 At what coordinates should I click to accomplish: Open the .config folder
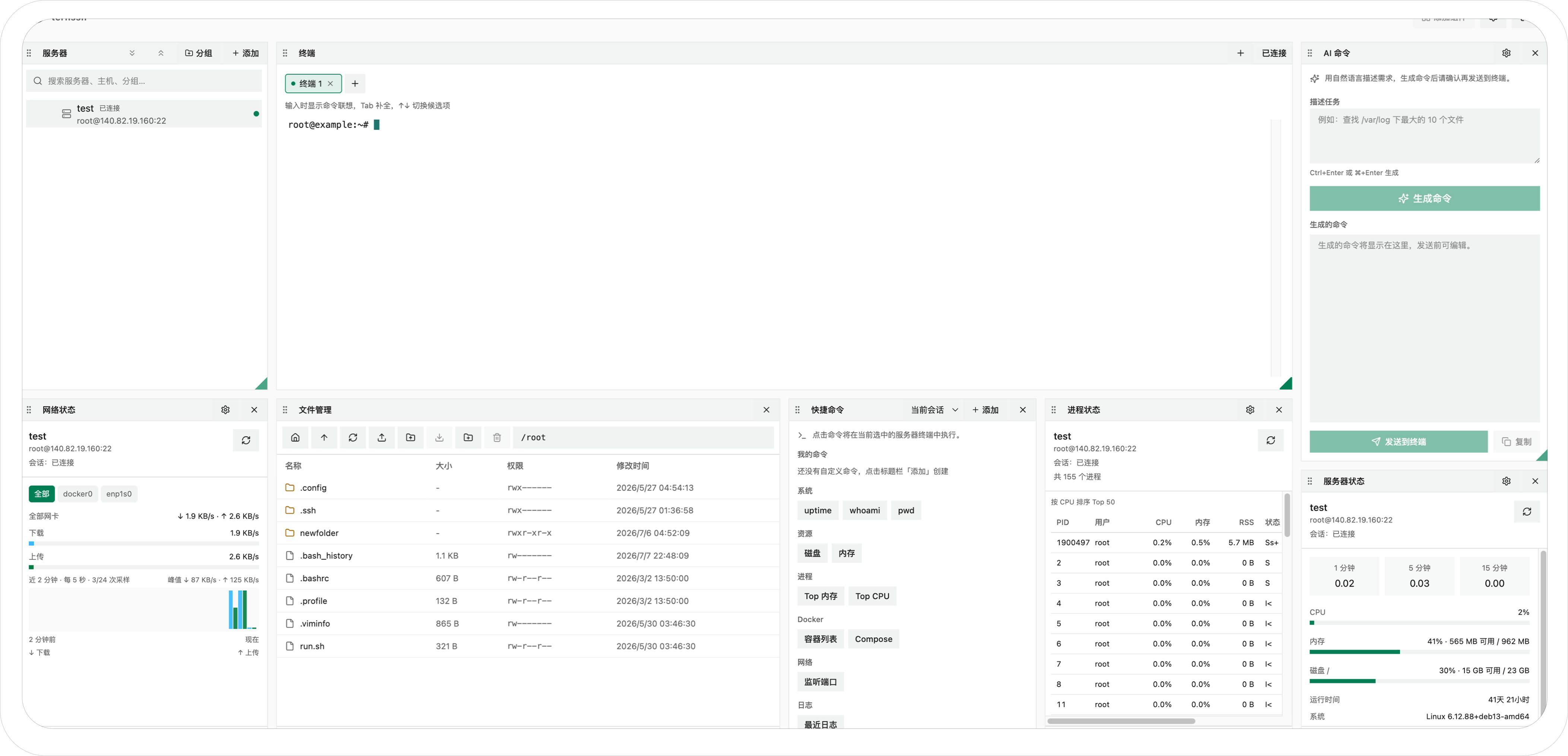[x=528, y=487]
